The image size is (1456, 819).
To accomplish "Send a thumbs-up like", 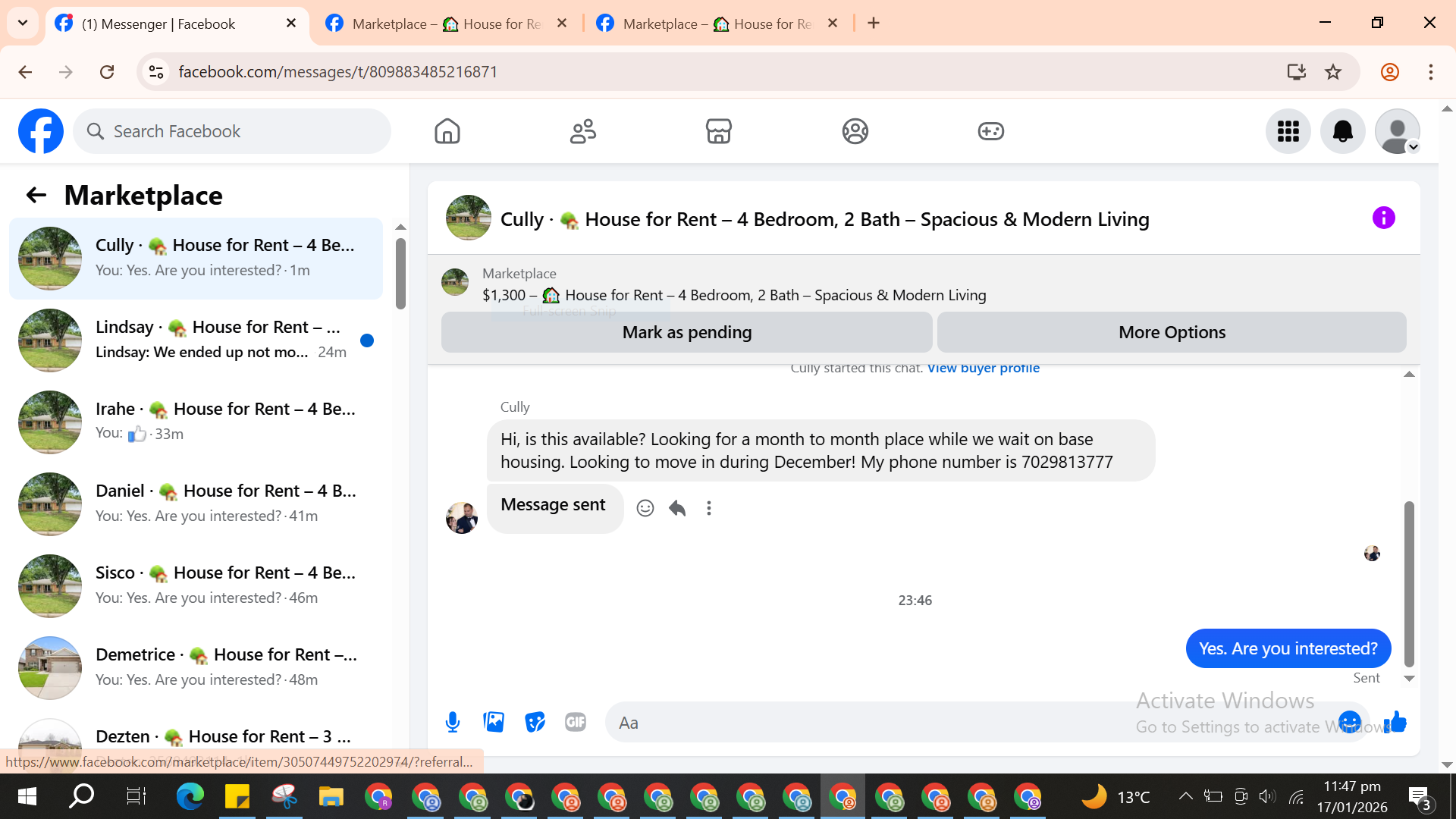I will [x=1395, y=722].
